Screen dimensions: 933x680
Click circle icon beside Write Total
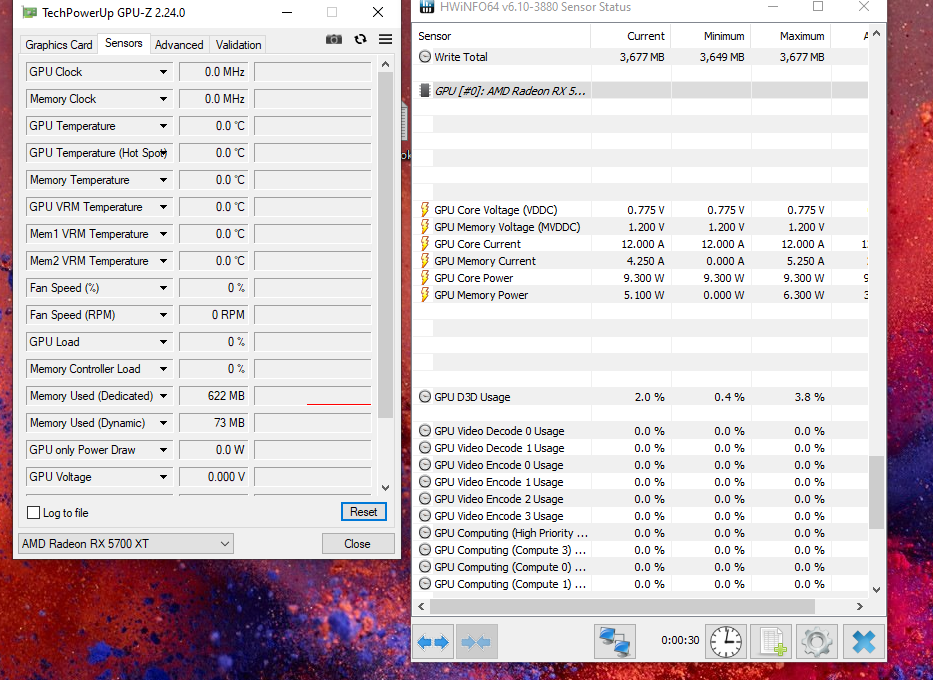[x=425, y=57]
